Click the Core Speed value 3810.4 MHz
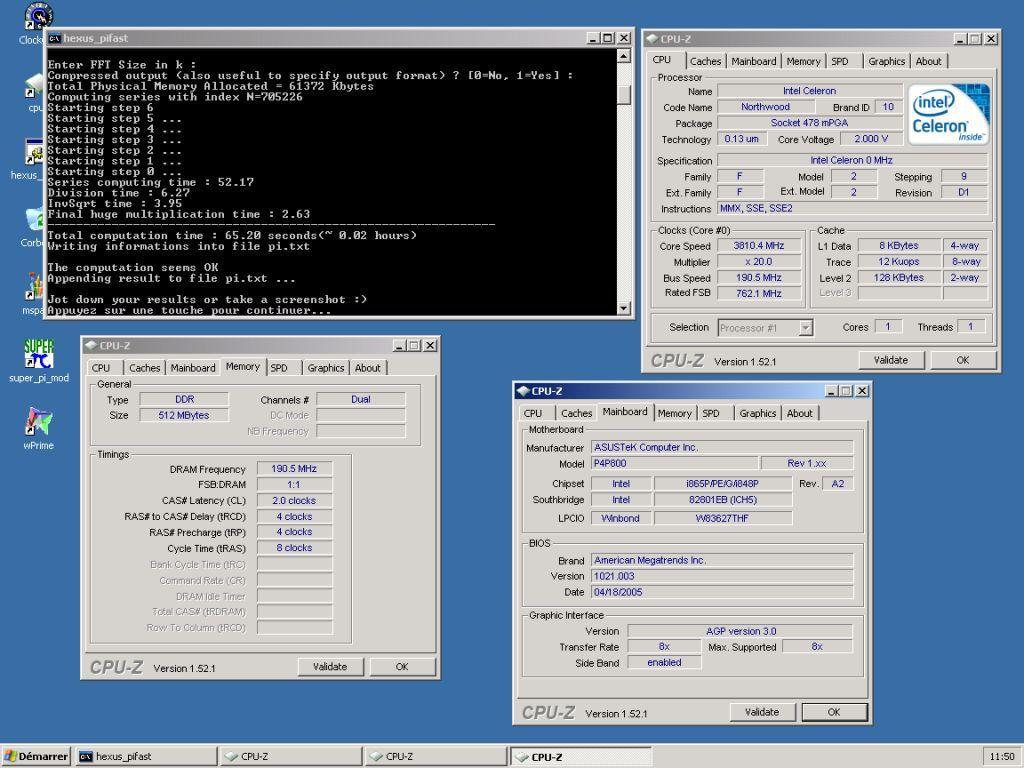The image size is (1024, 768). tap(758, 246)
